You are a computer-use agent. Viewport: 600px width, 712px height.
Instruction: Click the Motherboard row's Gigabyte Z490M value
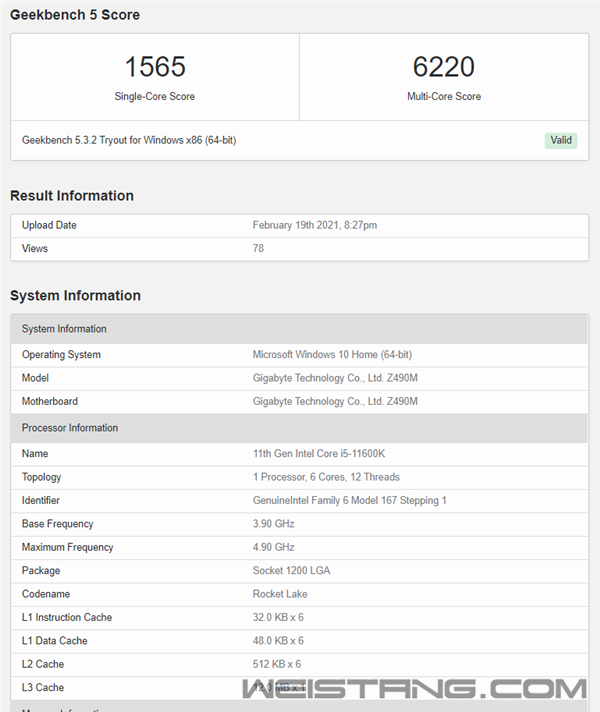tap(335, 401)
